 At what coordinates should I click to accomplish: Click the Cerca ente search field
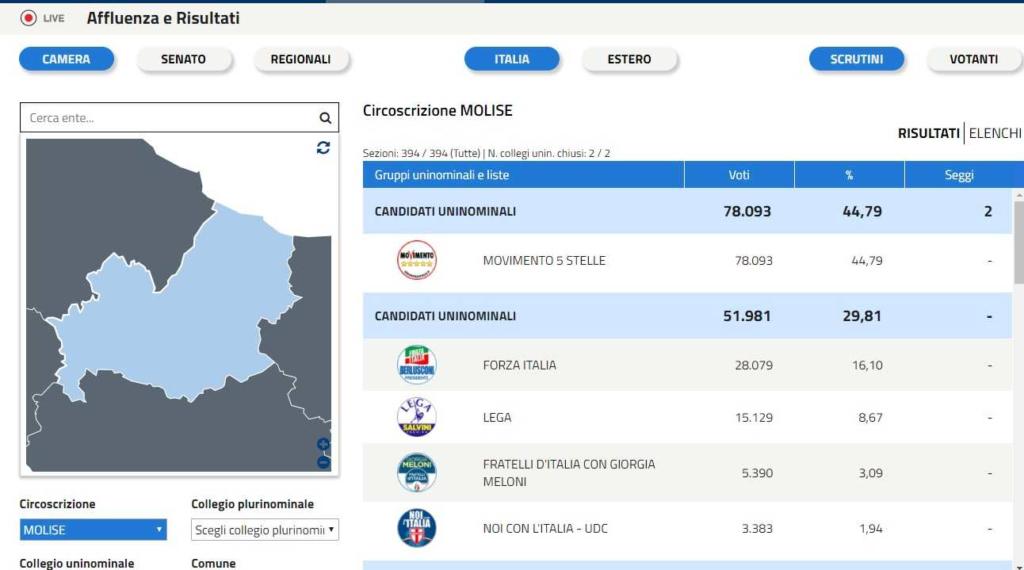(170, 118)
